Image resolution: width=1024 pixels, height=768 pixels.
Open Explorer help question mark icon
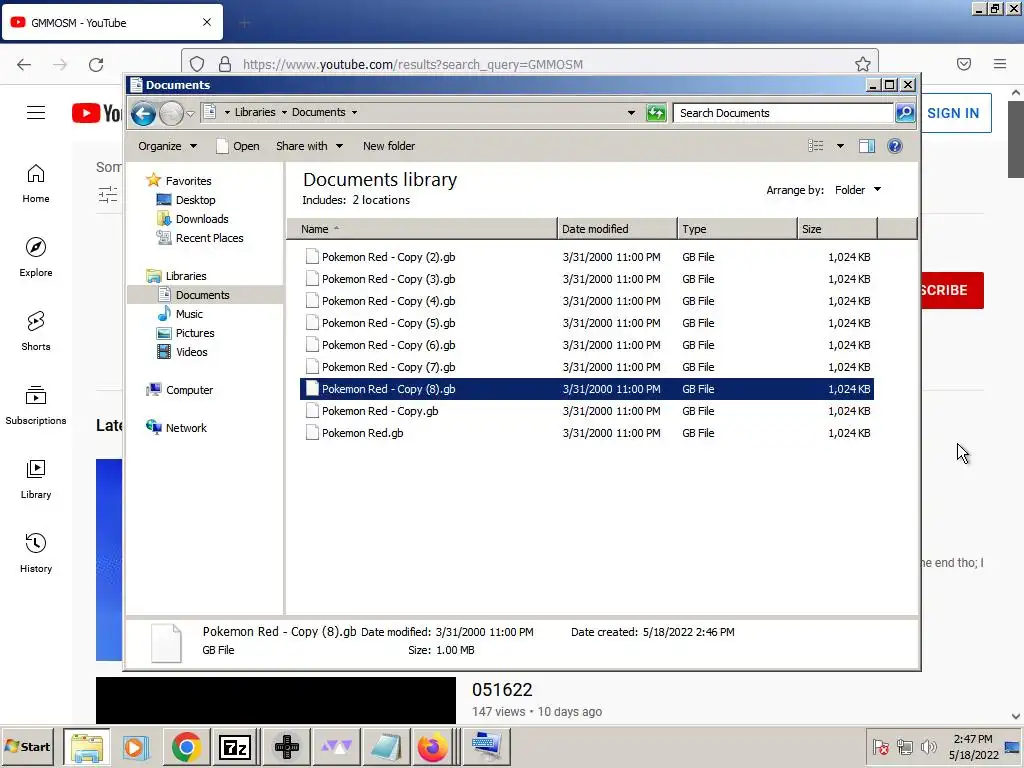[895, 146]
